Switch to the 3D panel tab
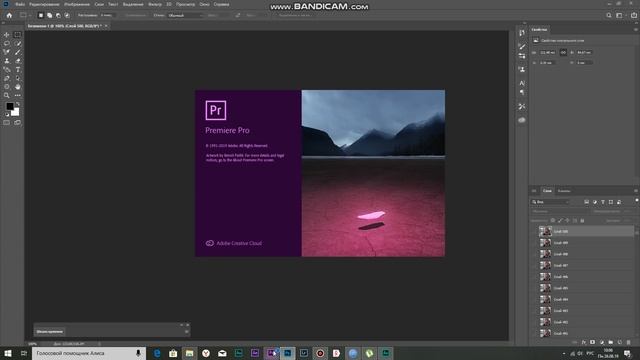Screen dimensions: 640x360 pyautogui.click(x=534, y=191)
